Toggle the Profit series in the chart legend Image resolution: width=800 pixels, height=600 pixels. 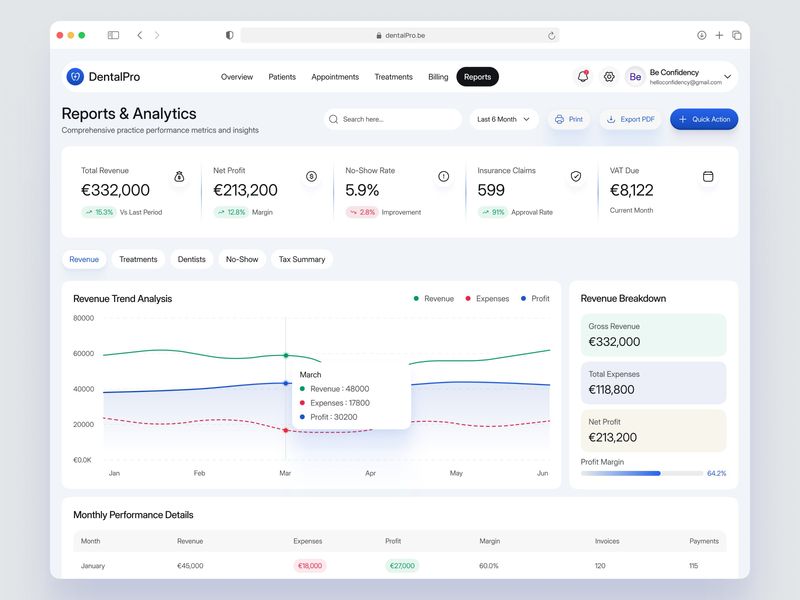pos(535,298)
